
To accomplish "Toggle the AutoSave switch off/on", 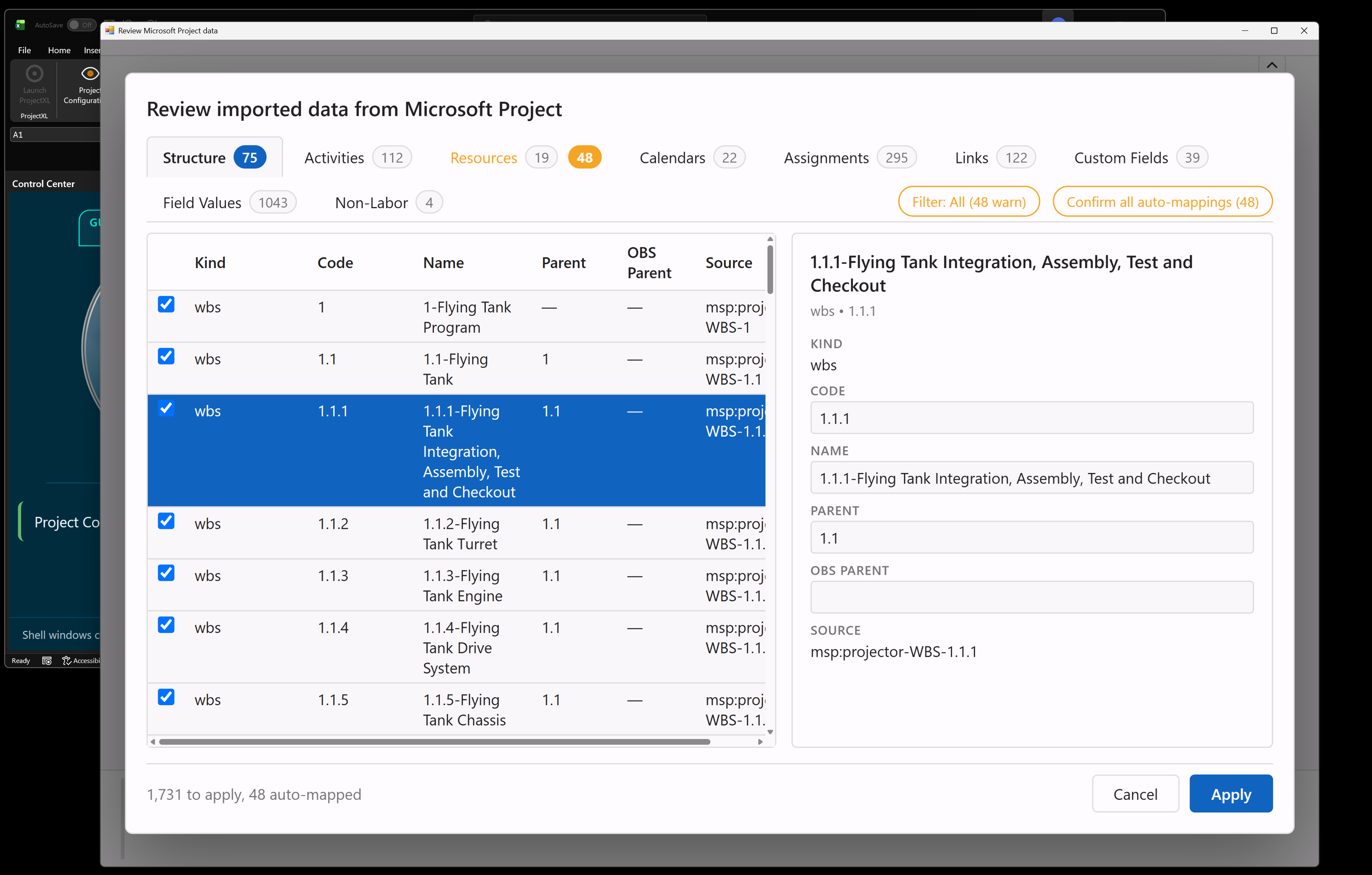I will tap(82, 25).
